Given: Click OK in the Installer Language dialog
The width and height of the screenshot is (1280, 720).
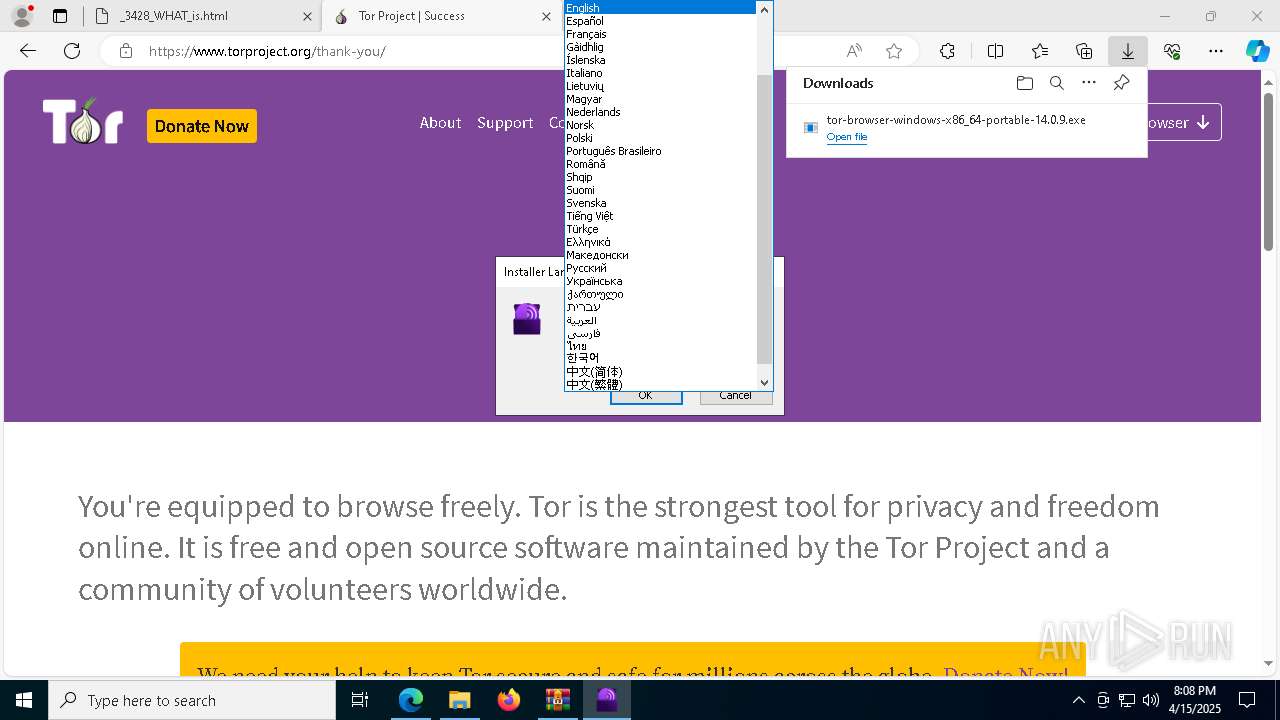Looking at the screenshot, I should point(646,396).
